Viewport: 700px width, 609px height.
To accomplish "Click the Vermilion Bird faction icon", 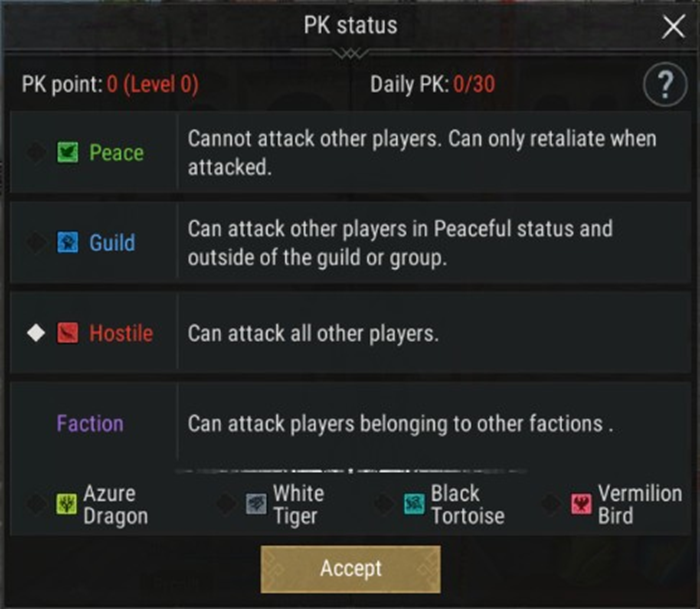I will [x=581, y=505].
